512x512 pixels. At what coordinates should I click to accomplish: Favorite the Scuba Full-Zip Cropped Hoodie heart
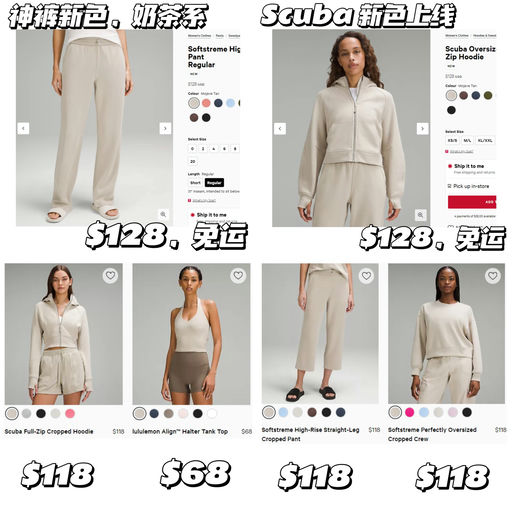pyautogui.click(x=110, y=276)
